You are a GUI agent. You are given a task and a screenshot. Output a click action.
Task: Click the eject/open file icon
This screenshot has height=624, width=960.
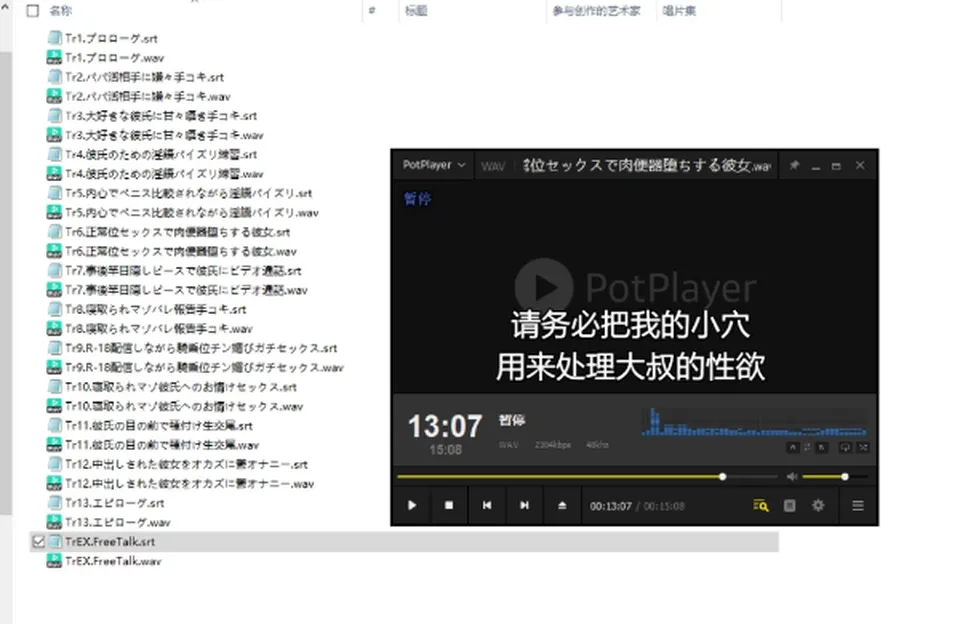pos(562,505)
